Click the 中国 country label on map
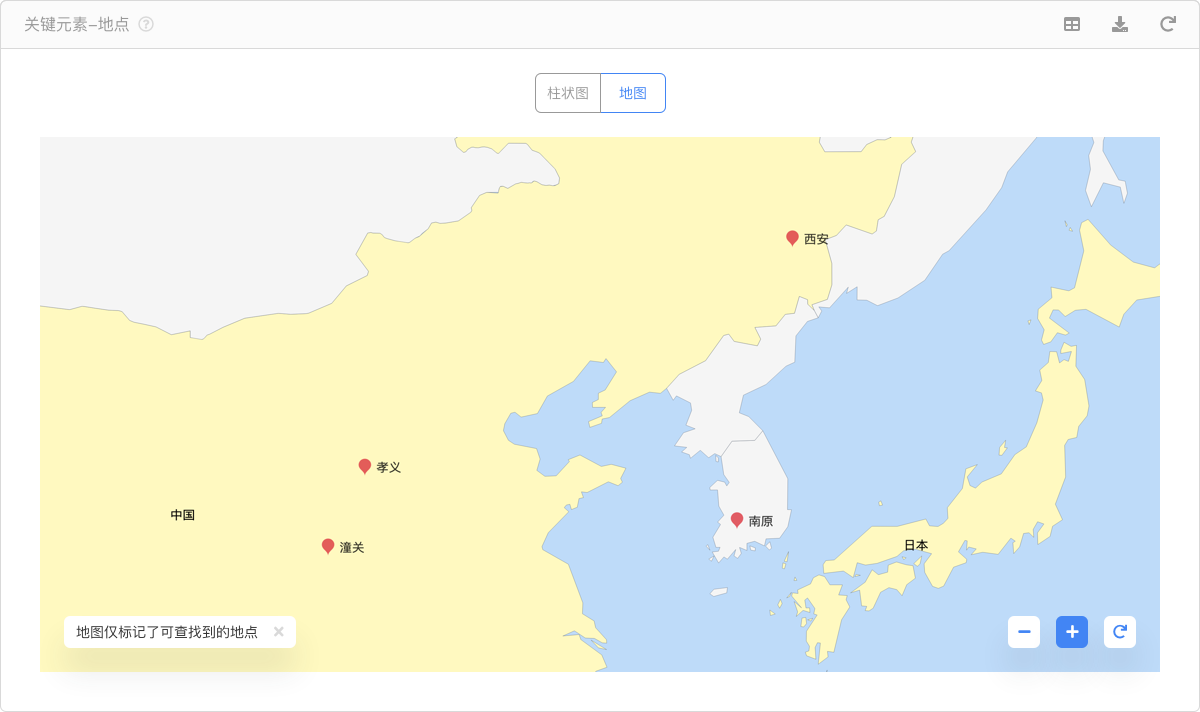Screen dimensions: 1200x712 point(182,515)
